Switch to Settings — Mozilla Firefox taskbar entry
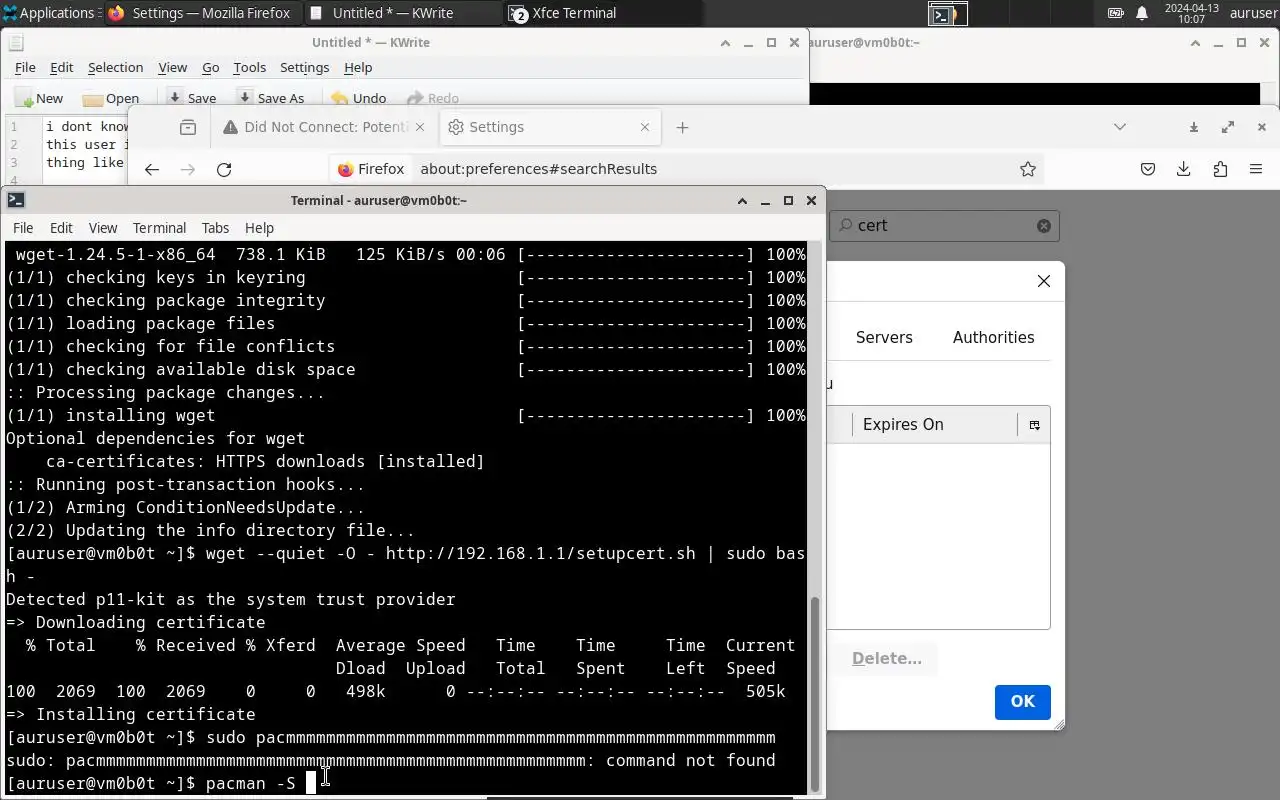Screen dimensions: 1280x800 coord(200,13)
